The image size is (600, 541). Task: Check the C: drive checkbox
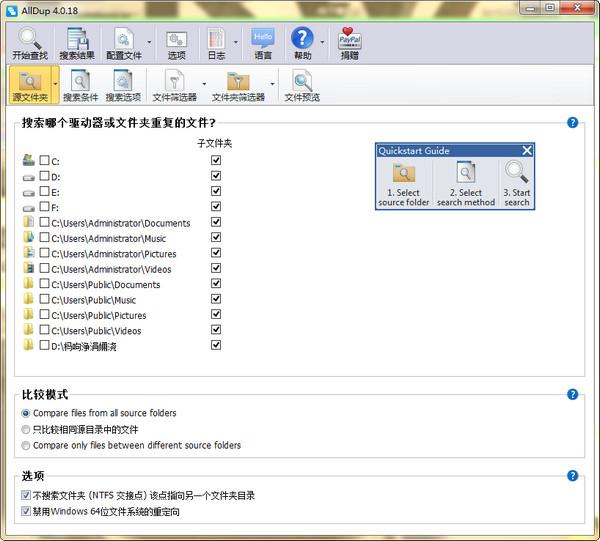pos(44,160)
